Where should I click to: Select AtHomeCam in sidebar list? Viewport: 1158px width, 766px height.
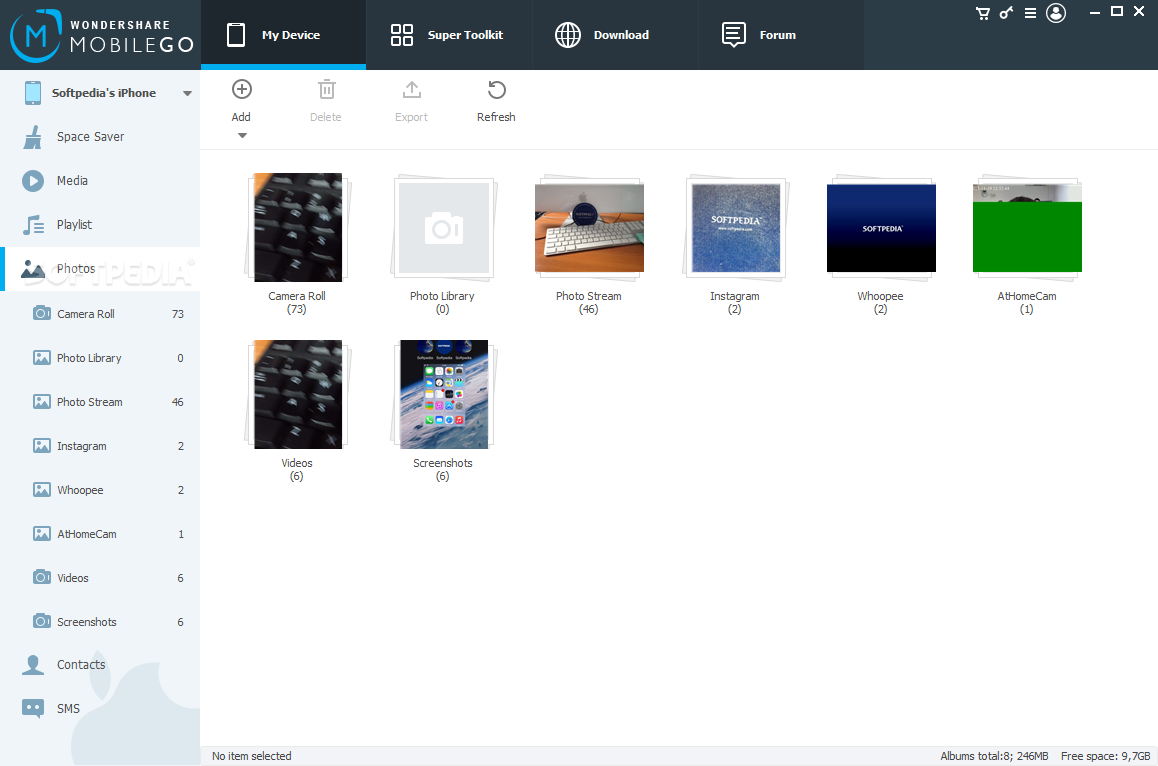[100, 534]
